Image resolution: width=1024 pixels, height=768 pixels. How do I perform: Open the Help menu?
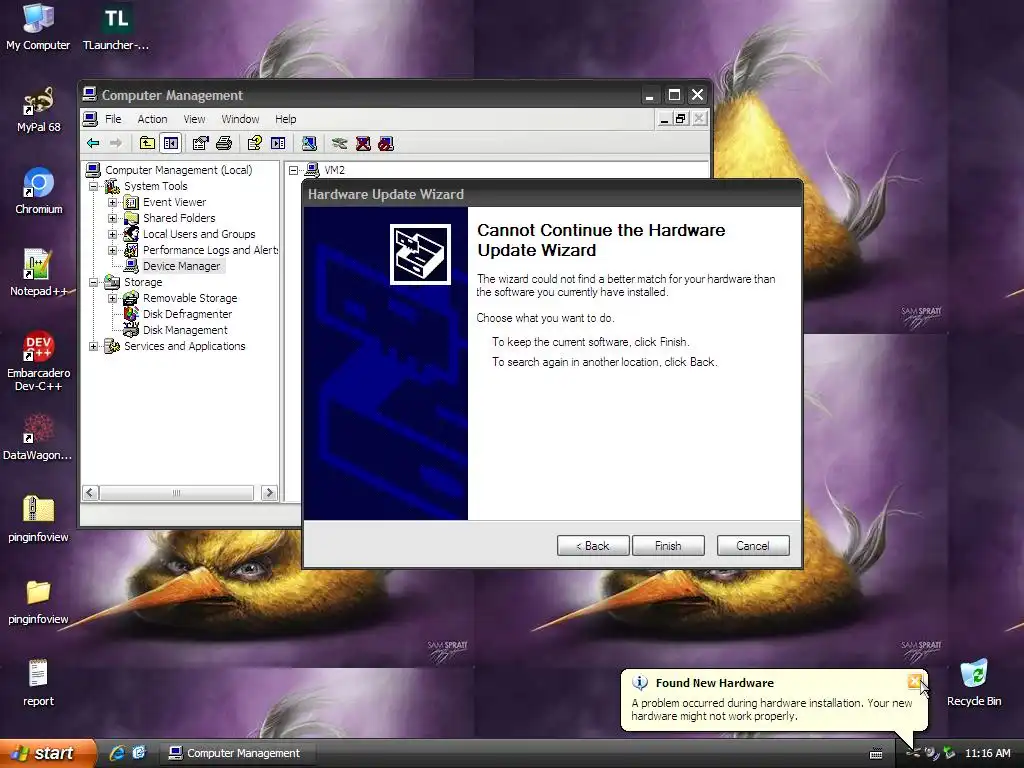tap(285, 119)
